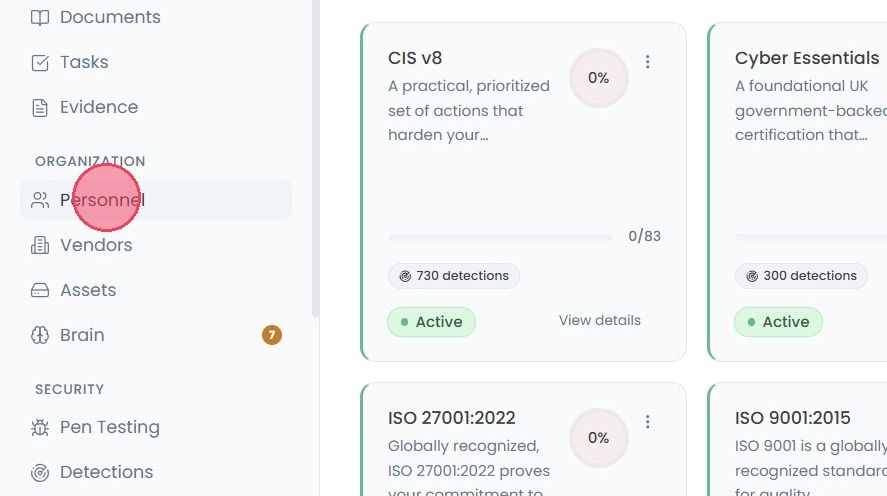
Task: Click the sidebar vertical scrollbar
Action: tap(315, 158)
